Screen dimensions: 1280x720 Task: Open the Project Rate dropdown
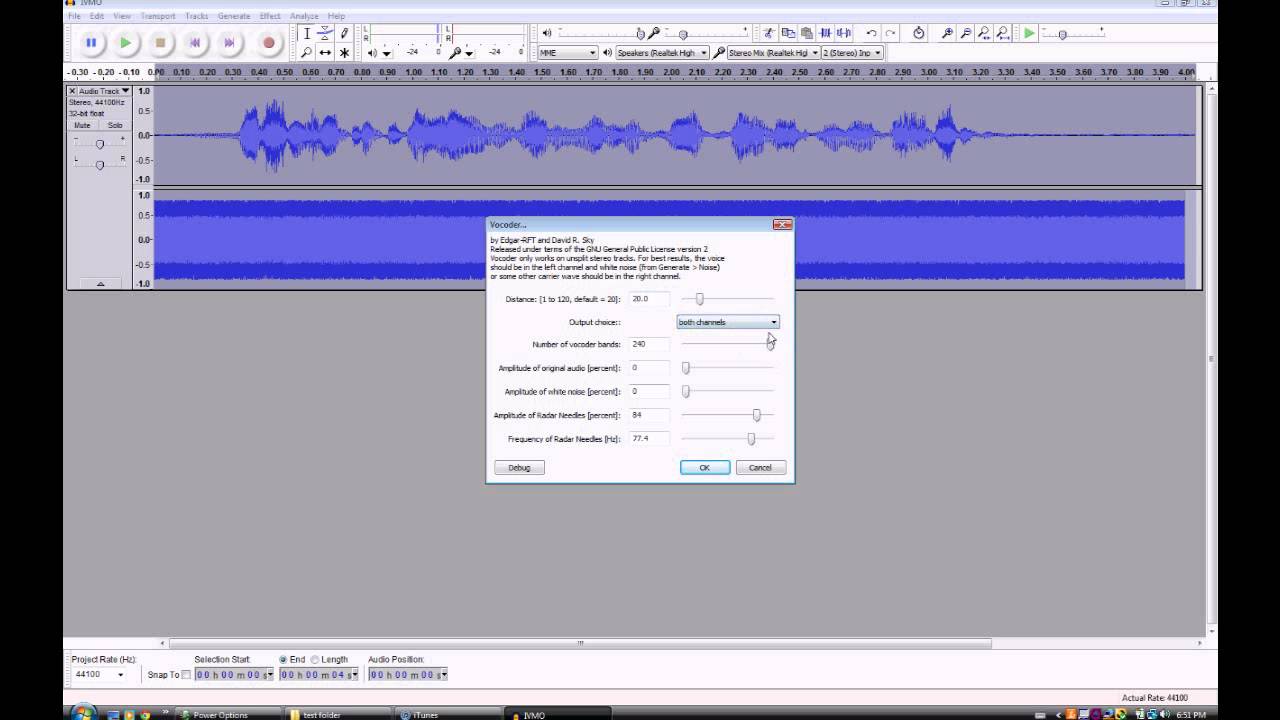click(x=99, y=674)
